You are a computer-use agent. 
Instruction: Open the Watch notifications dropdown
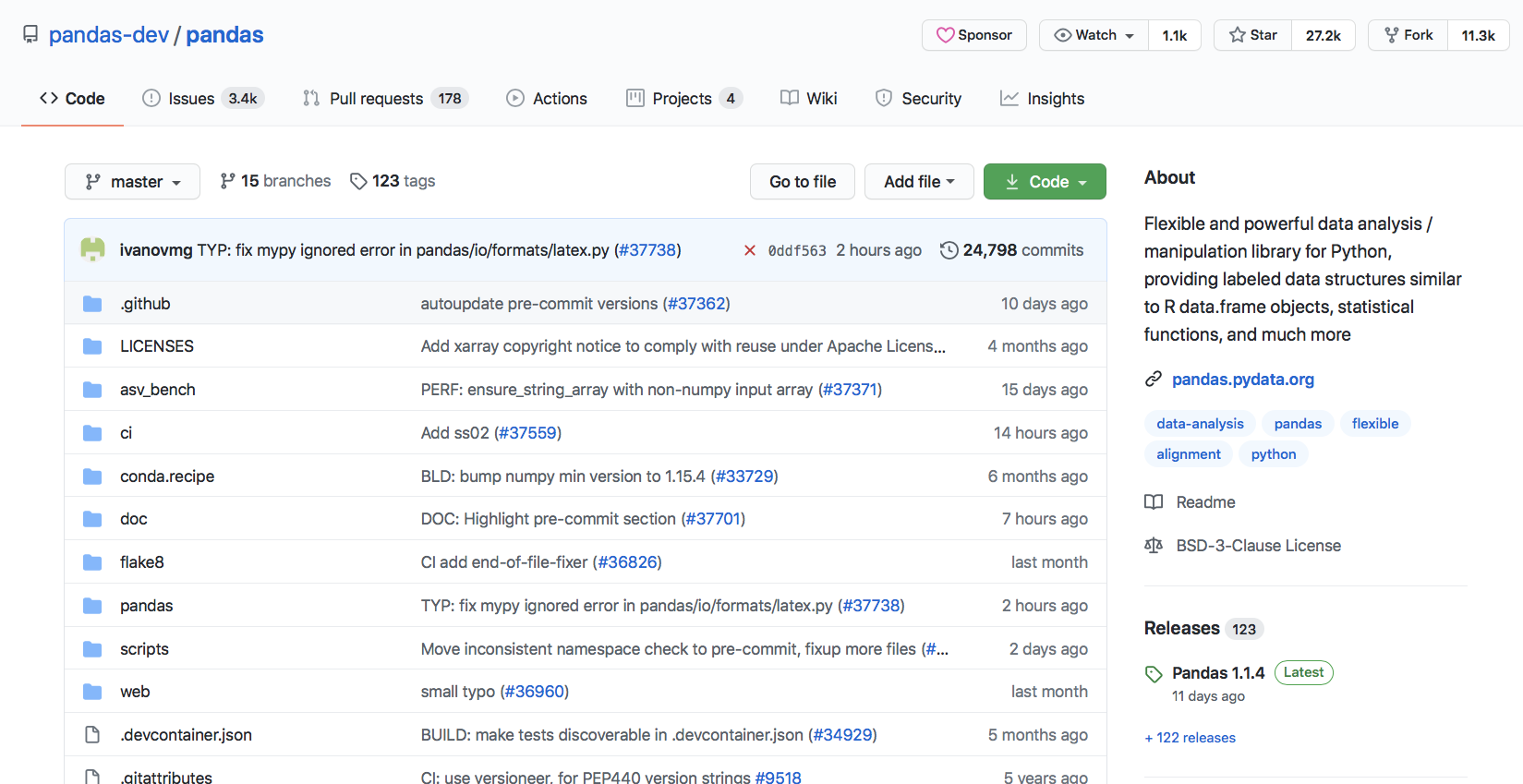1094,35
